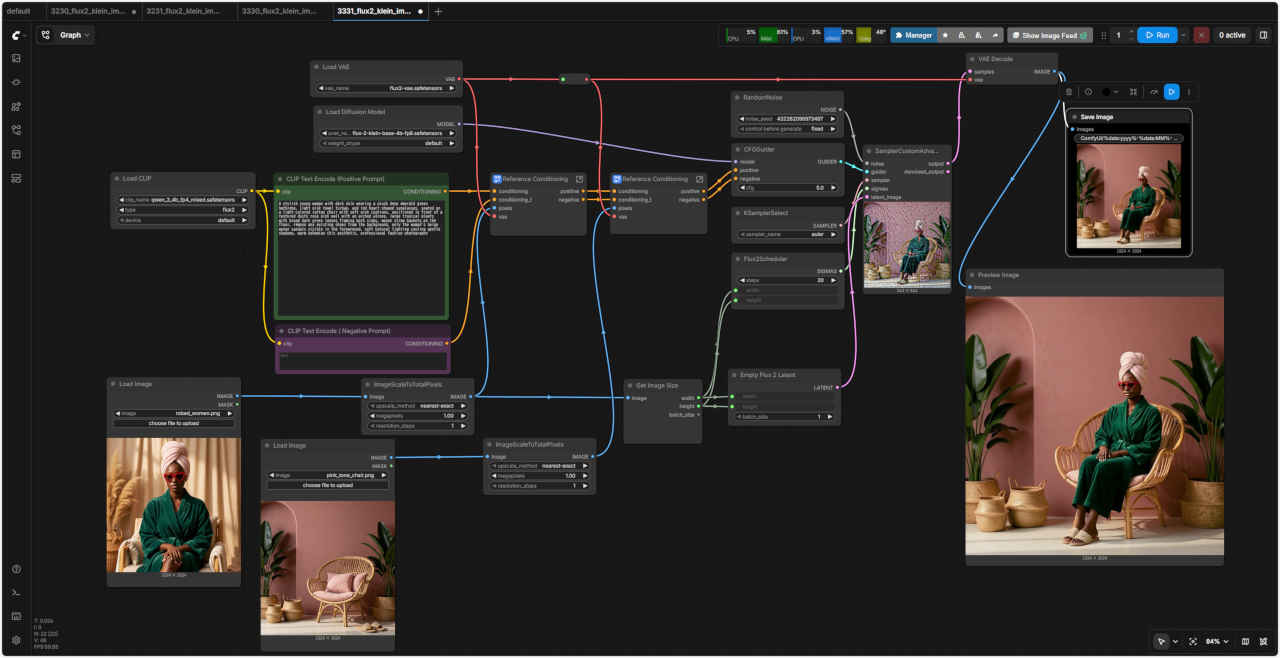Image resolution: width=1280 pixels, height=658 pixels.
Task: Click the delete trash icon in node toolbar
Action: [x=1069, y=92]
